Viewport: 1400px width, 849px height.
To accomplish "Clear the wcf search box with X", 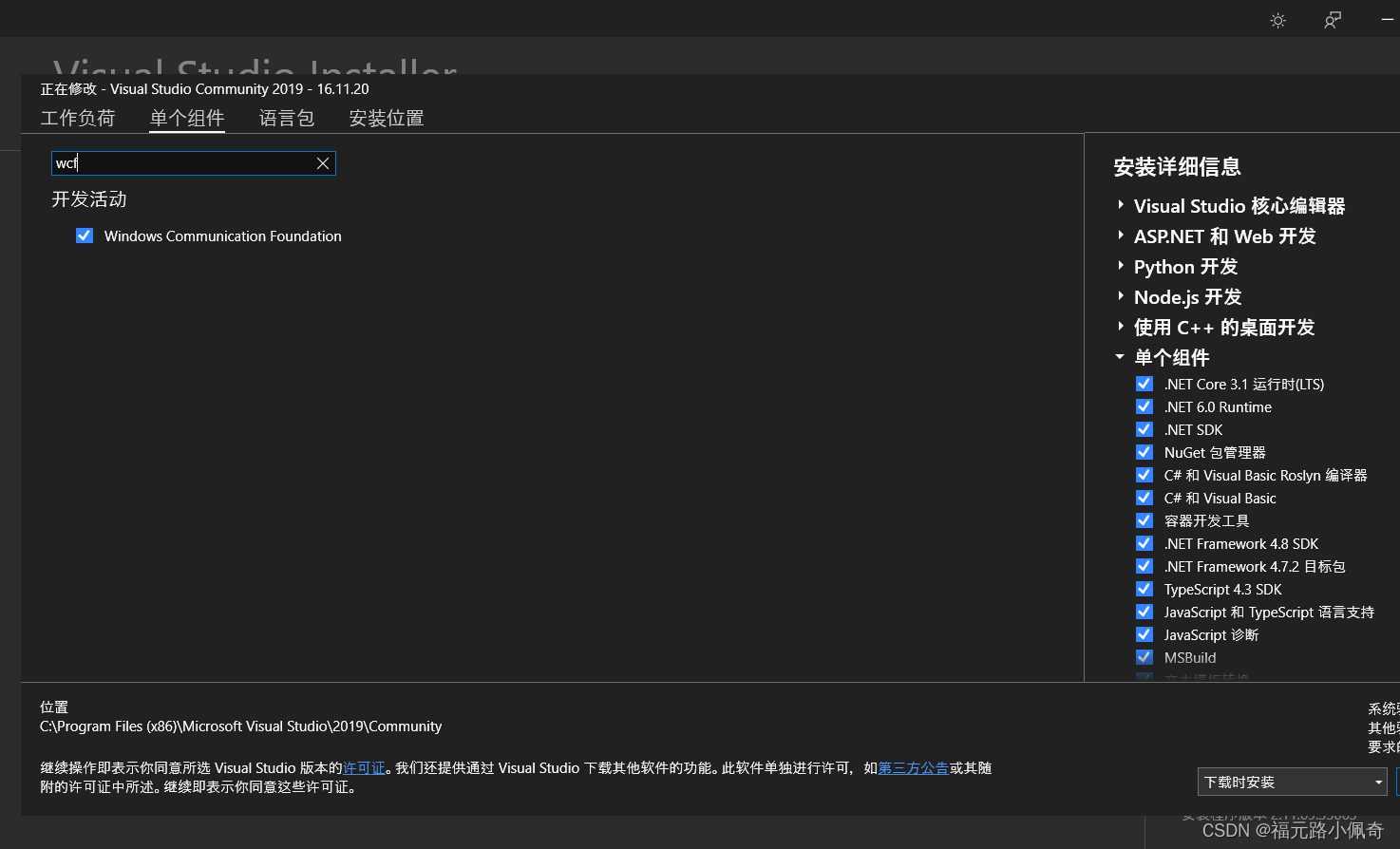I will point(323,163).
